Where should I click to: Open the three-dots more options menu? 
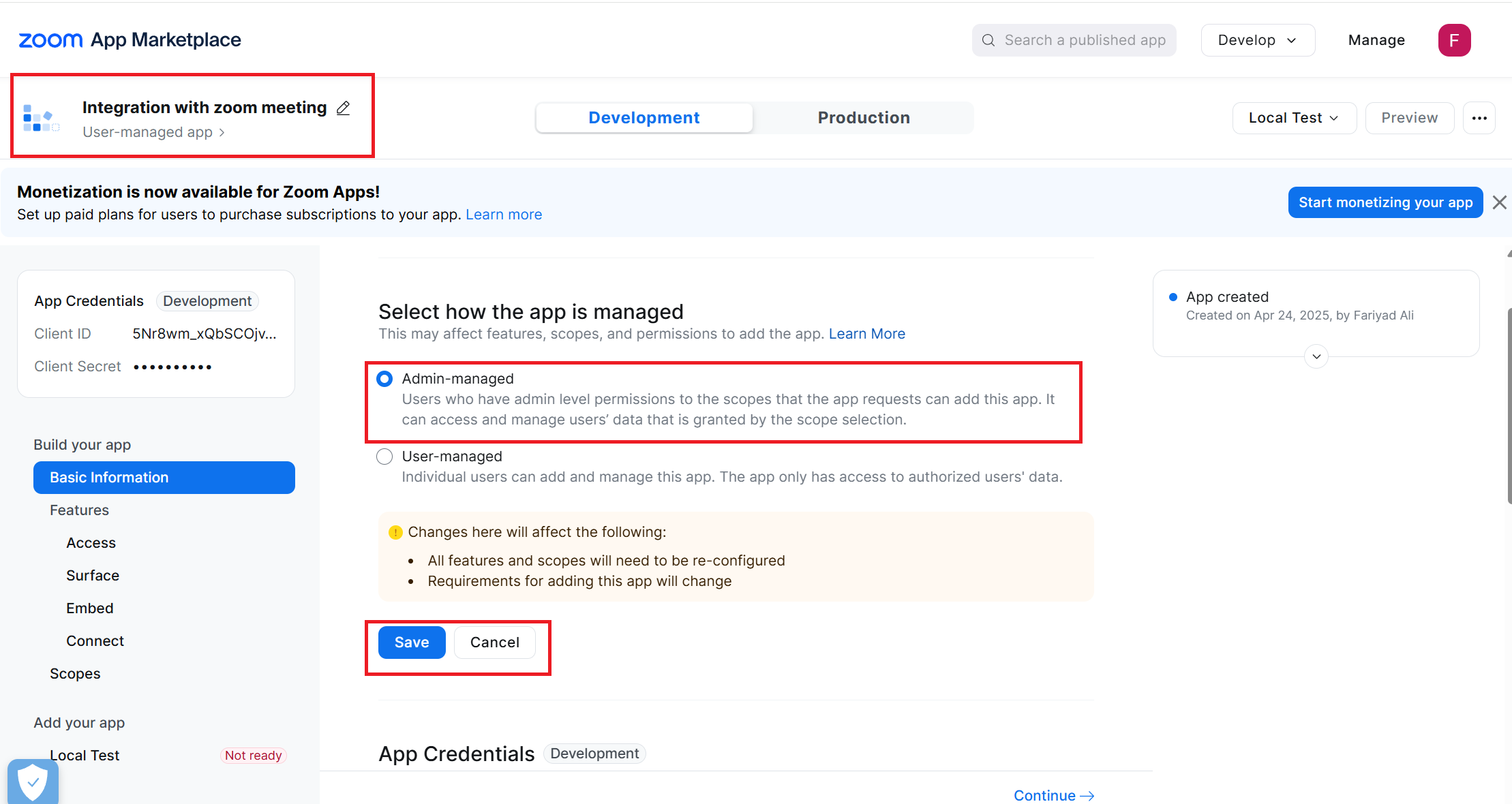(1479, 118)
